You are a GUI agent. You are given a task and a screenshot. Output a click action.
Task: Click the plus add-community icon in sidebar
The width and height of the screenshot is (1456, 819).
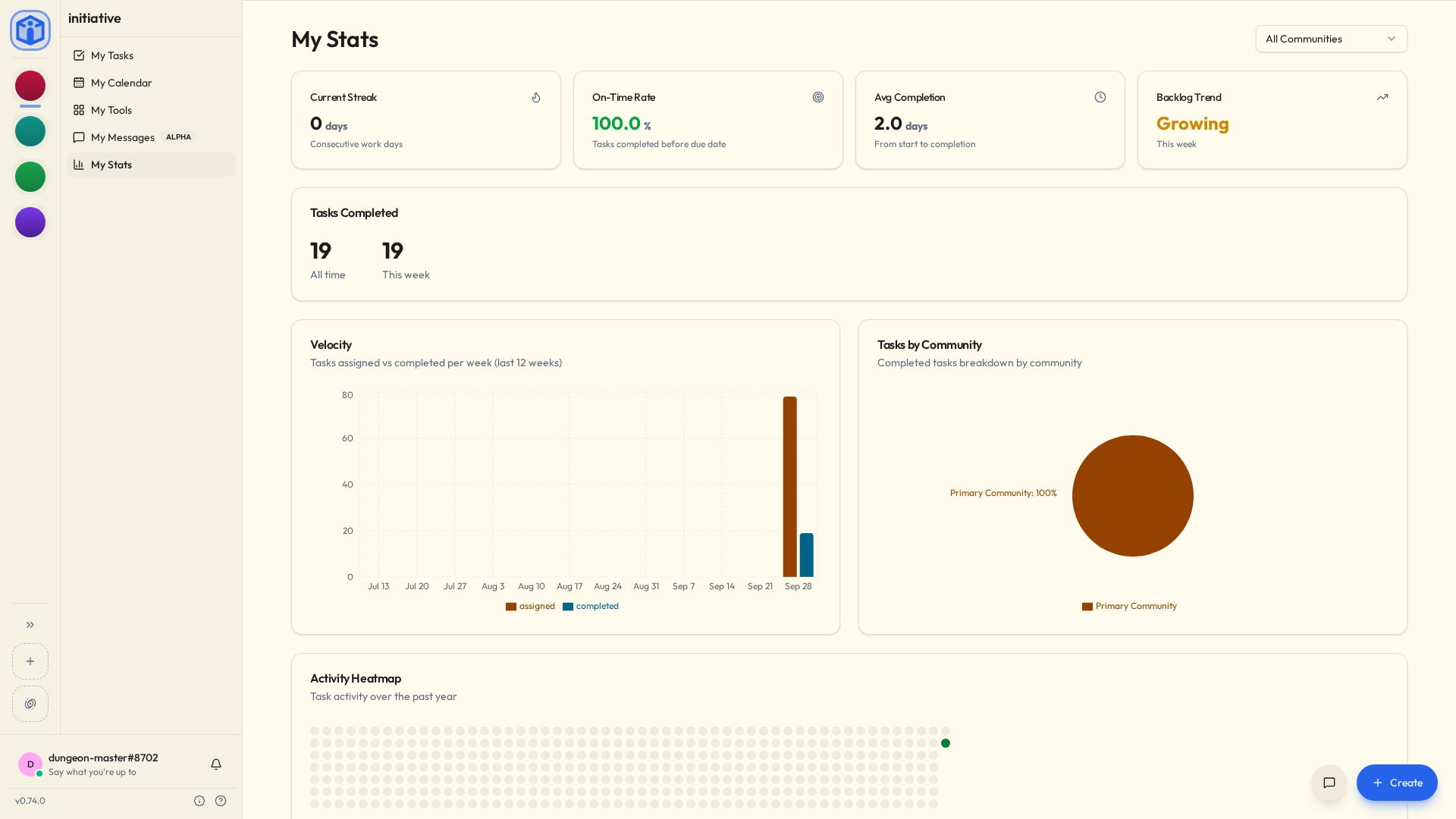click(30, 661)
